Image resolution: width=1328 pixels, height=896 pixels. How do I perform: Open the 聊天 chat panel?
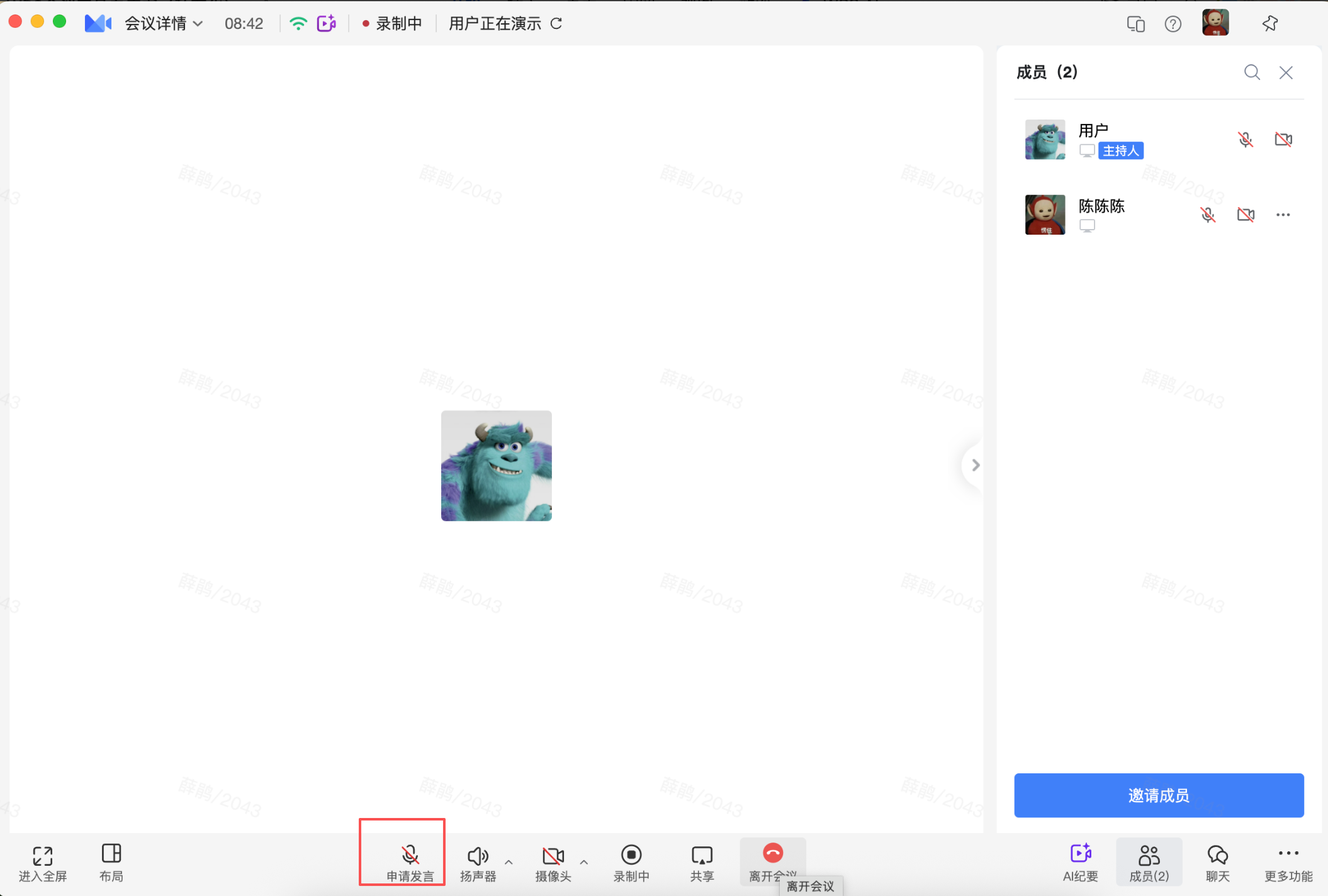[x=1218, y=863]
